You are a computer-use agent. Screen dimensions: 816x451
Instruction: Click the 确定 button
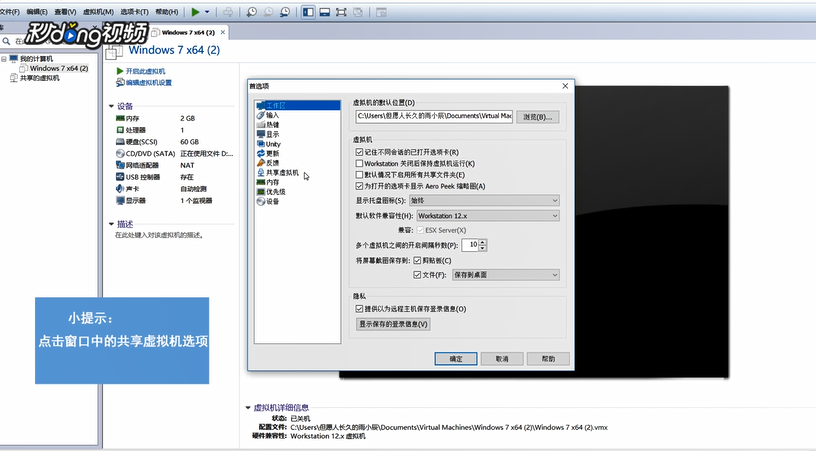pos(456,358)
